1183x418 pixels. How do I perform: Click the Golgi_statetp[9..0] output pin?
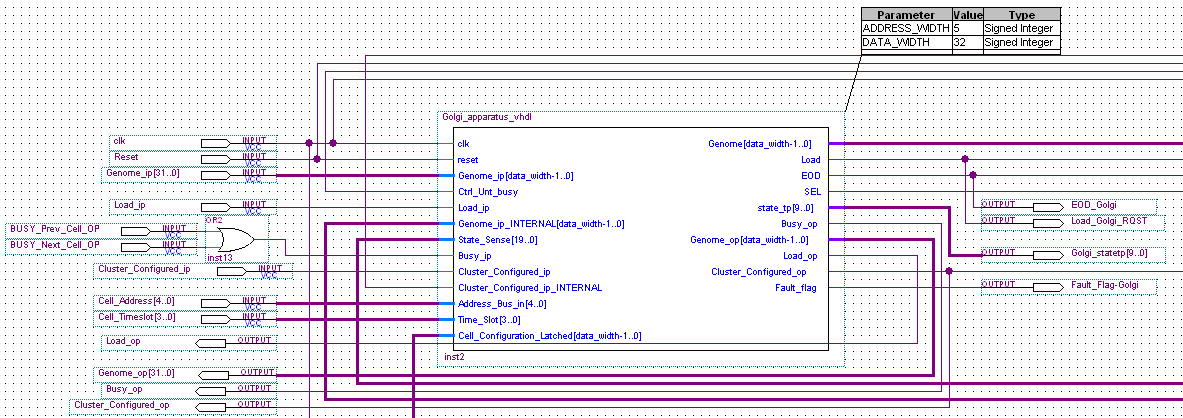(x=1046, y=254)
